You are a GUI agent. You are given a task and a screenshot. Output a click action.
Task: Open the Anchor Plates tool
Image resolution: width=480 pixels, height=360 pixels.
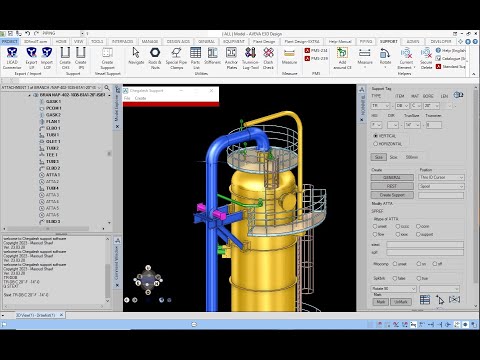click(231, 58)
